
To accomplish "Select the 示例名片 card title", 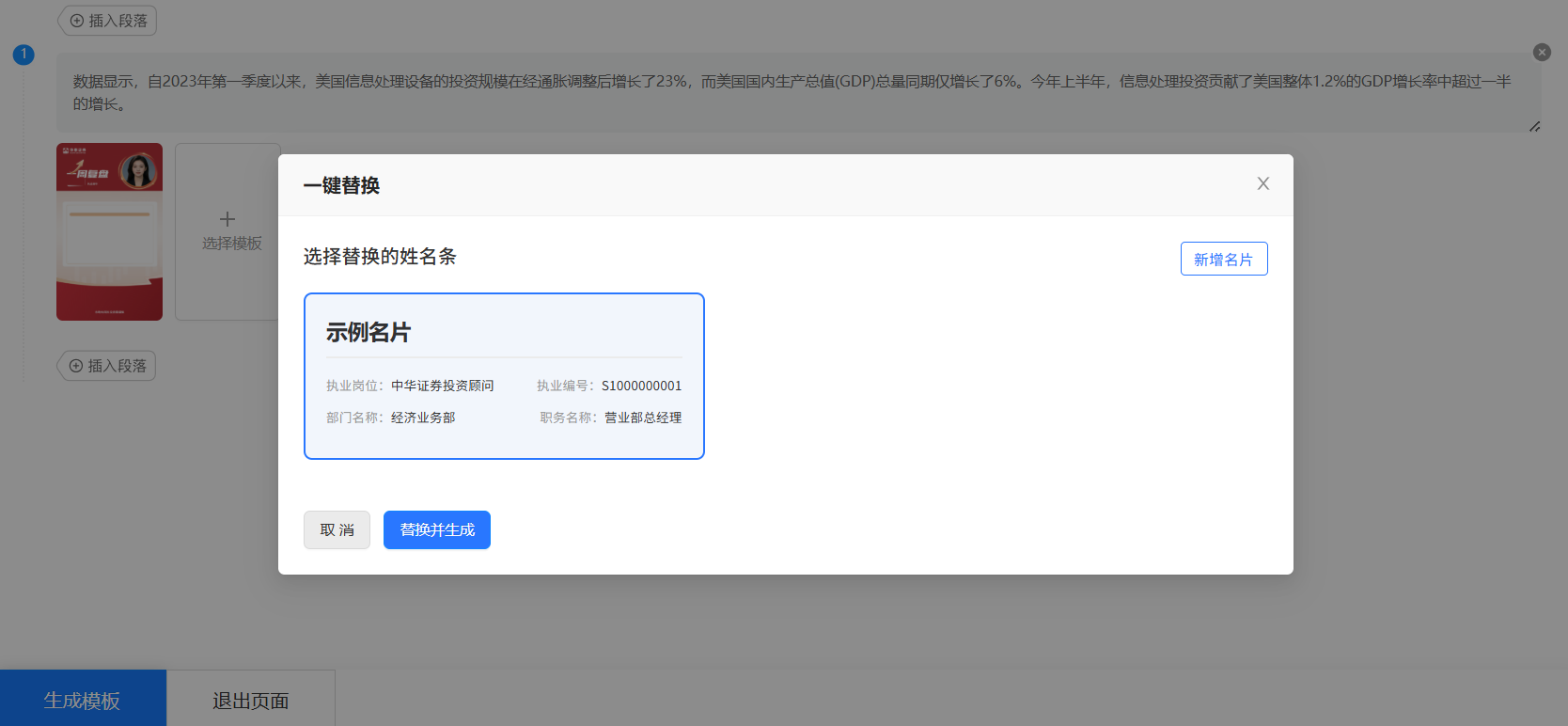I will coord(368,333).
